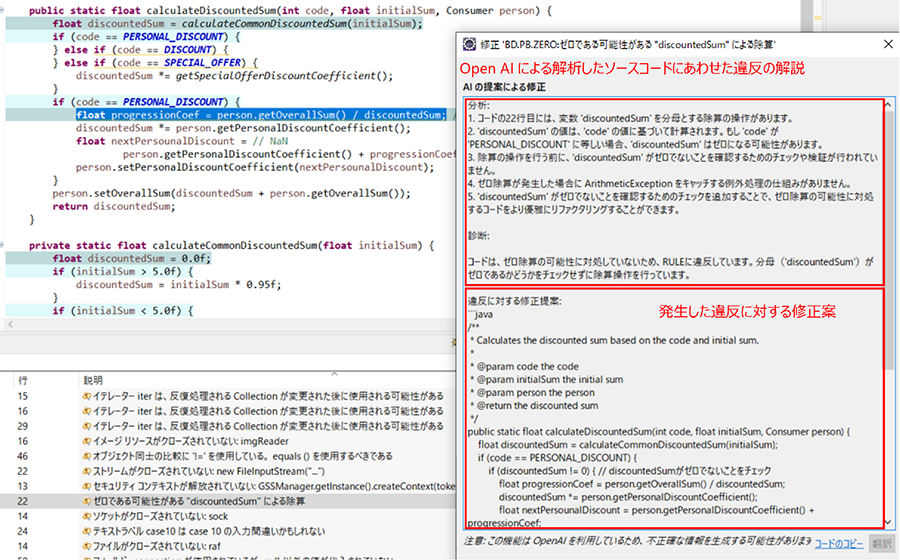The width and height of the screenshot is (900, 560).
Task: Click the person.setOverallSum code line
Action: click(x=231, y=193)
